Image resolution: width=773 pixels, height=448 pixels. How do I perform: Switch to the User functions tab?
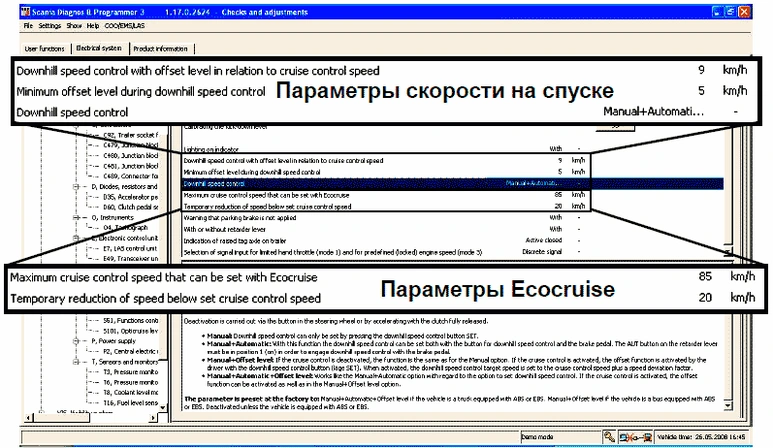[44, 47]
